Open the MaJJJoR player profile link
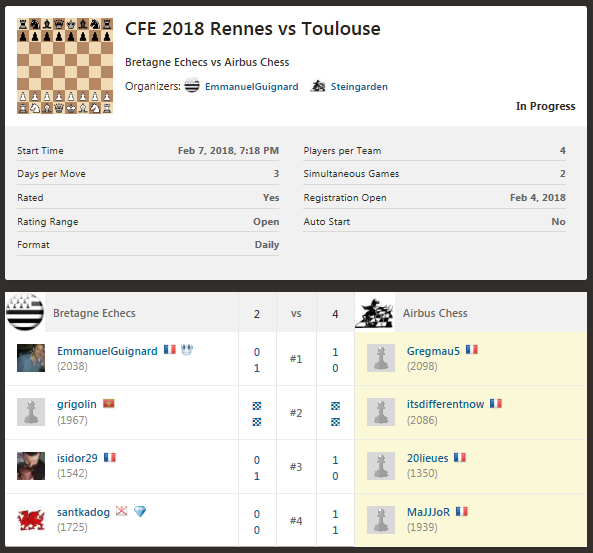Viewport: 593px width, 553px height. coord(428,512)
